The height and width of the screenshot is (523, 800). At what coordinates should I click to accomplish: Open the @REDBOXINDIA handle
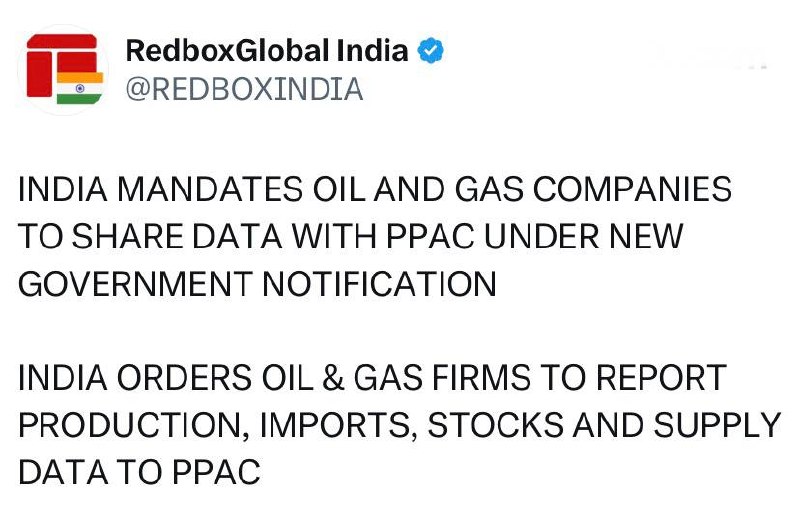[x=244, y=89]
